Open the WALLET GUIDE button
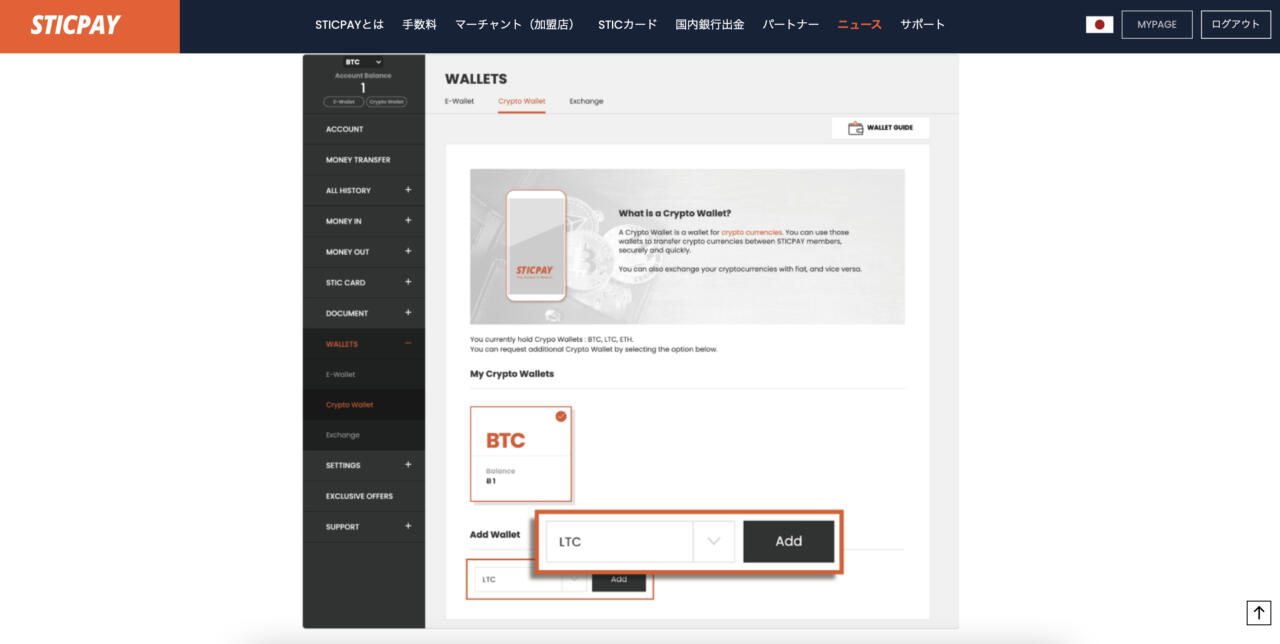The image size is (1280, 644). tap(881, 128)
